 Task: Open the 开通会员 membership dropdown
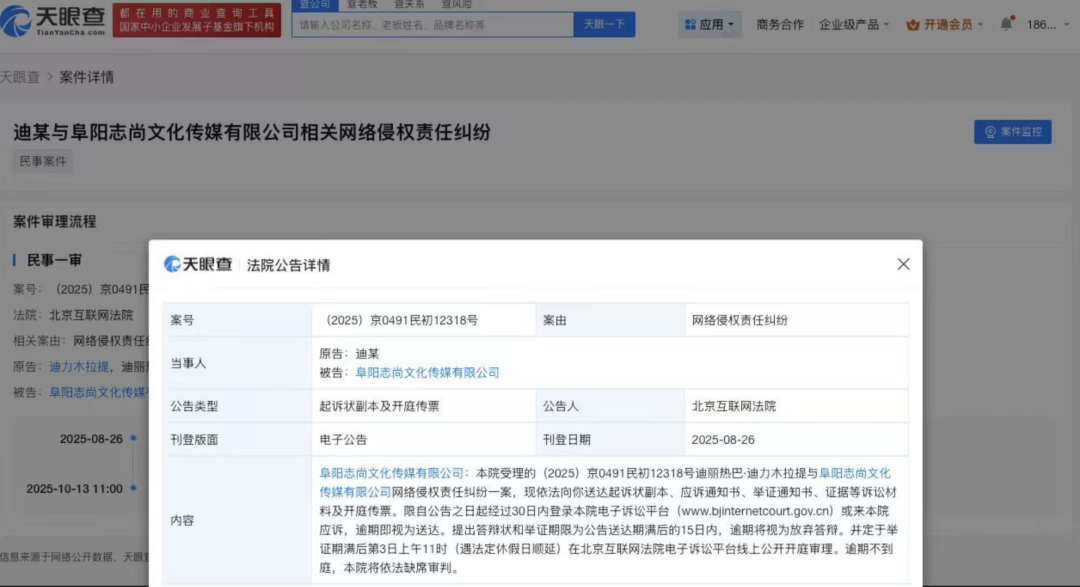coord(944,24)
